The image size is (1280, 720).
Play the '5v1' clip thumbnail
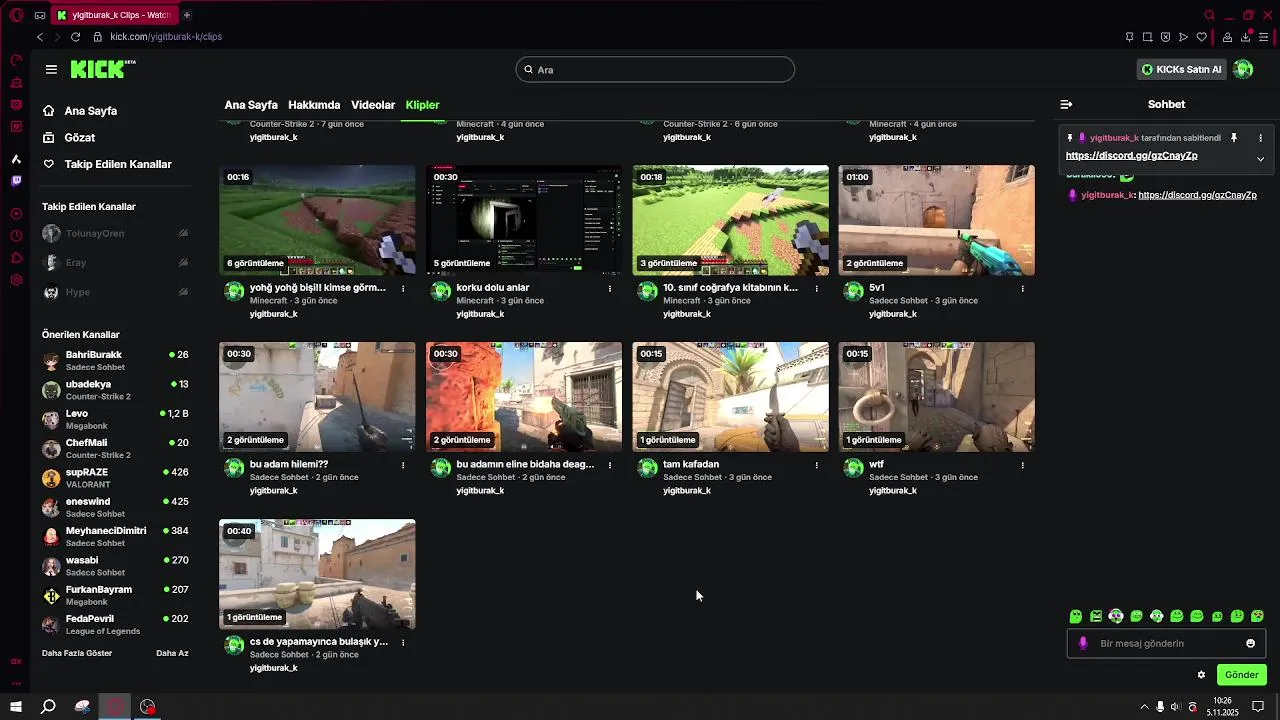click(937, 220)
